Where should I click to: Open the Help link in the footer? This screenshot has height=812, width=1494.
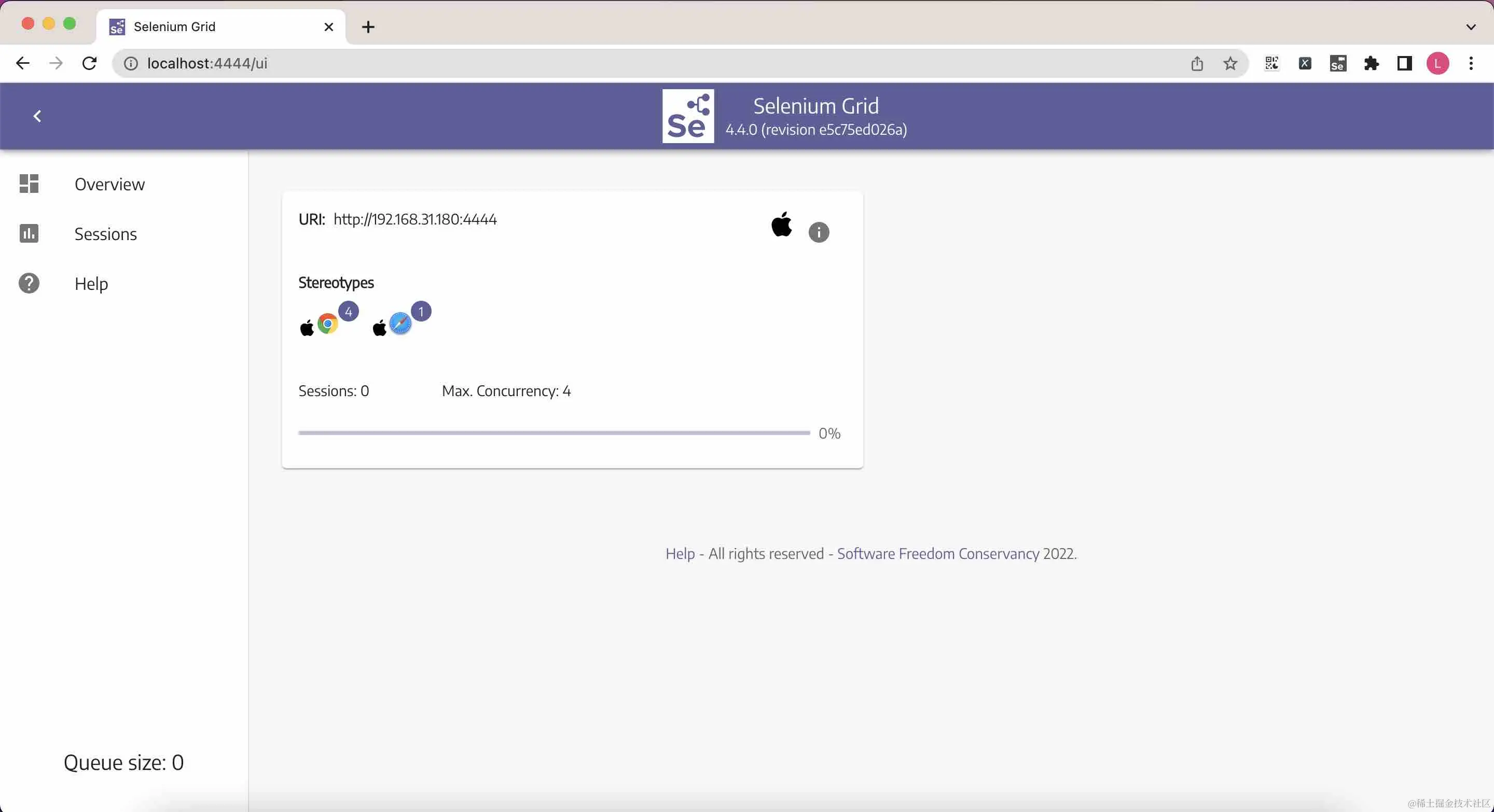(x=680, y=554)
